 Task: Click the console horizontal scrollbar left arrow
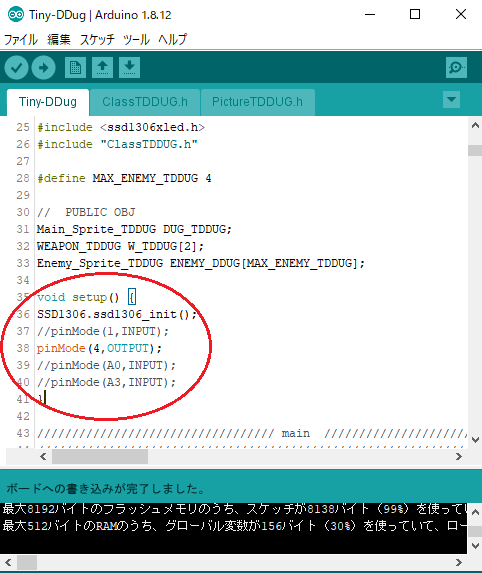8,562
